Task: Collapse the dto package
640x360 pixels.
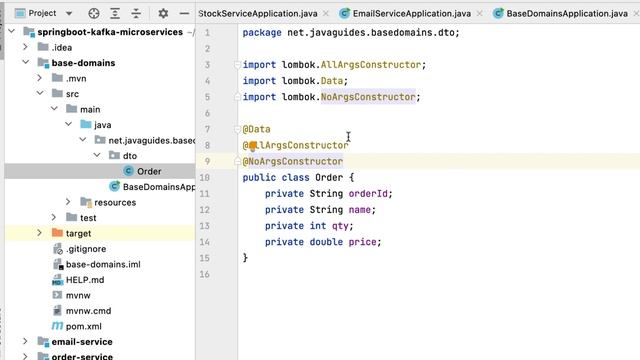Action: tap(97, 156)
